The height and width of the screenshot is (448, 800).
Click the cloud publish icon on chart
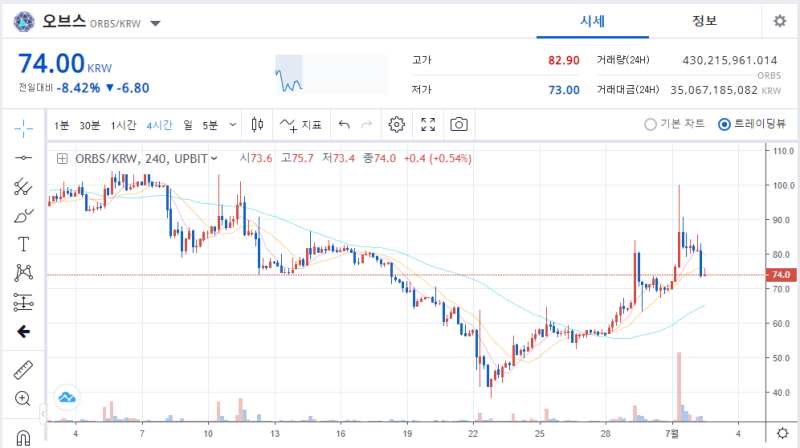coord(67,397)
